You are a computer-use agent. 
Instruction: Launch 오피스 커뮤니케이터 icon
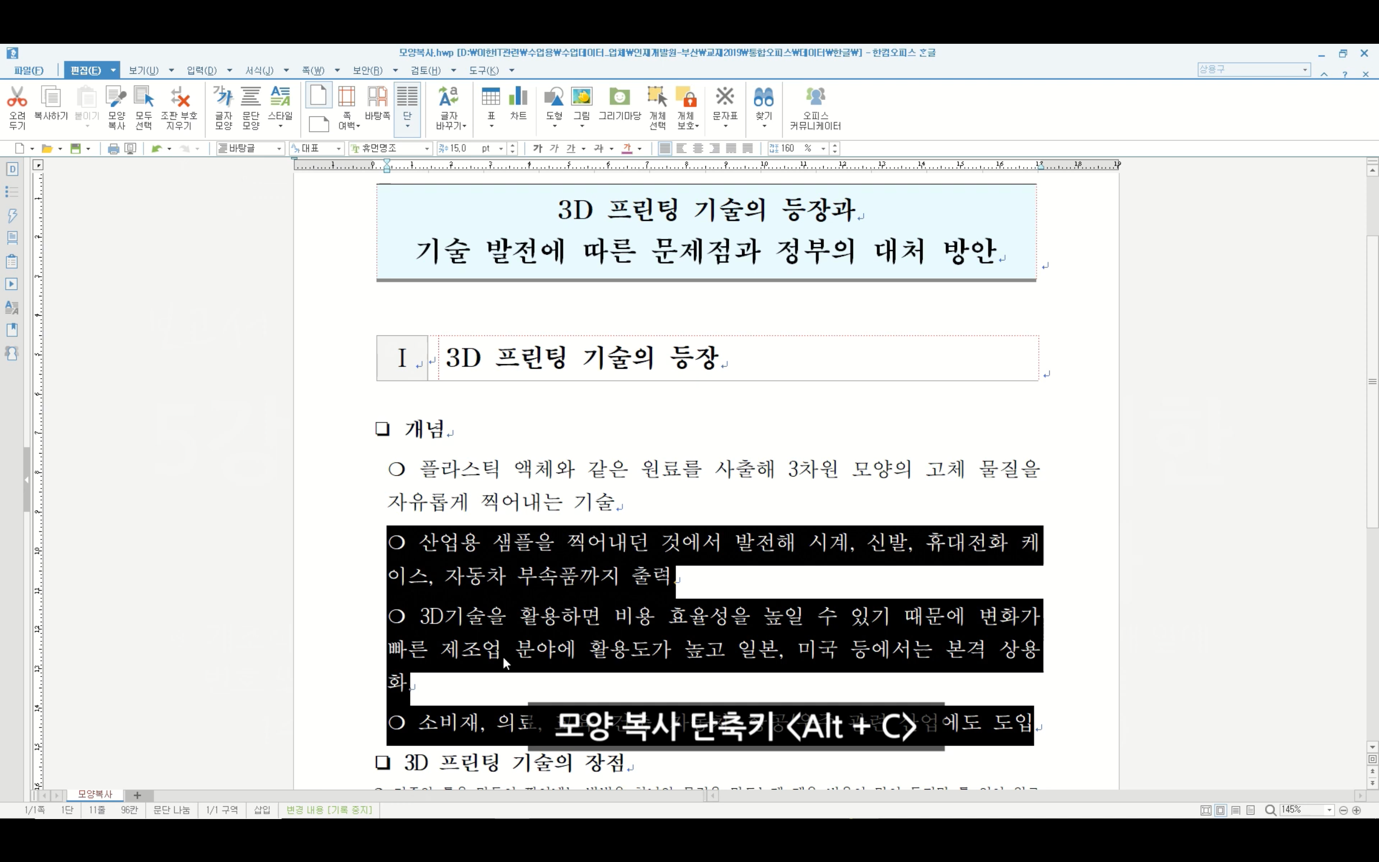point(815,107)
